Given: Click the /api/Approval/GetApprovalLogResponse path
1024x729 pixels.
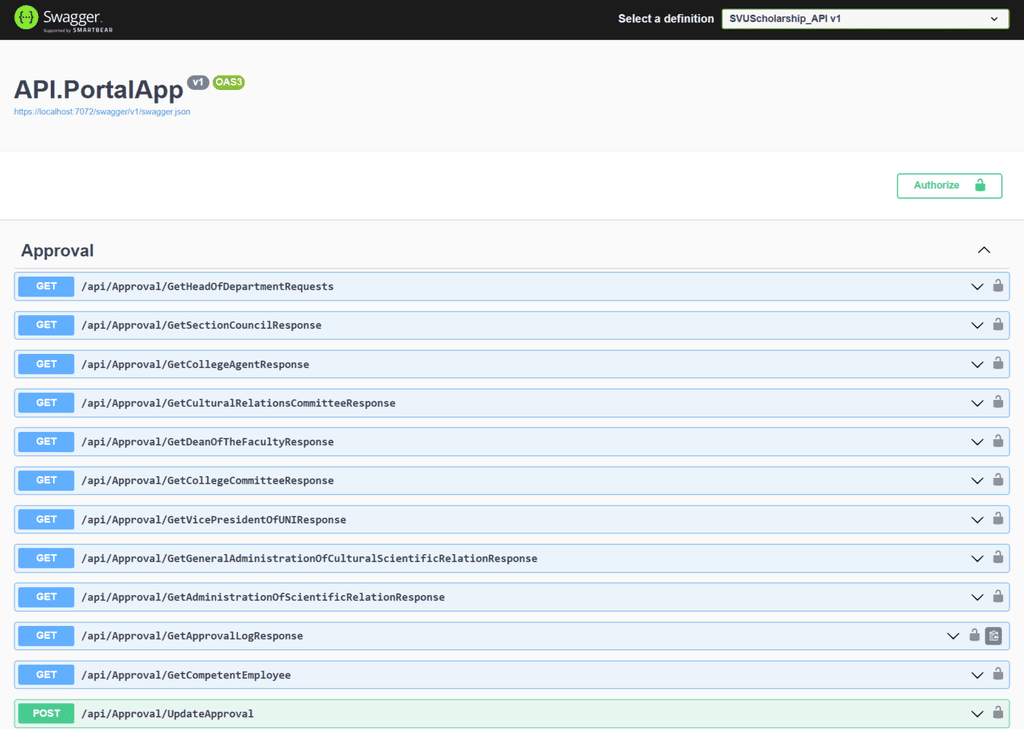Looking at the screenshot, I should (x=192, y=636).
